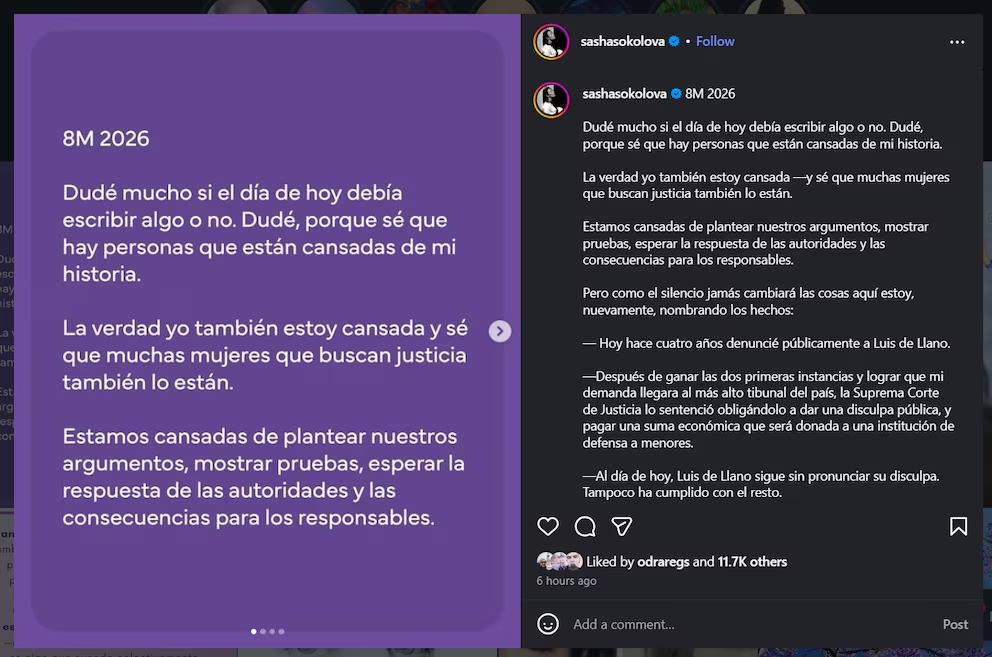
Task: View the 11.7K others likes list
Action: tap(752, 561)
